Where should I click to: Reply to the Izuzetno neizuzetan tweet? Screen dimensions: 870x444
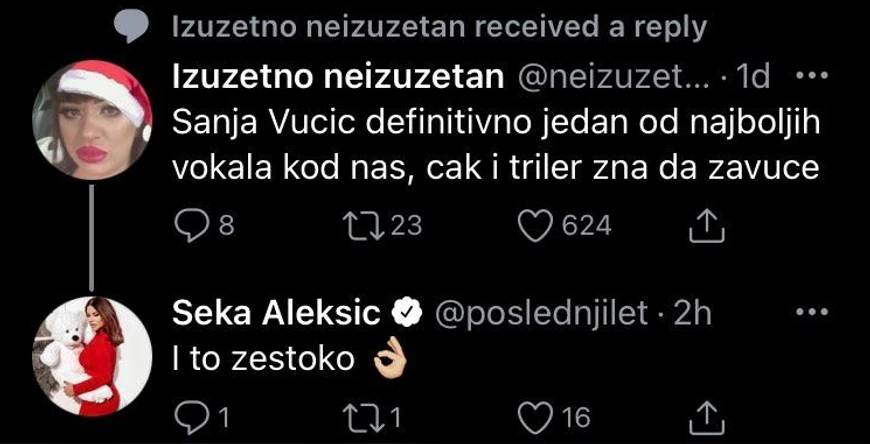coord(190,226)
